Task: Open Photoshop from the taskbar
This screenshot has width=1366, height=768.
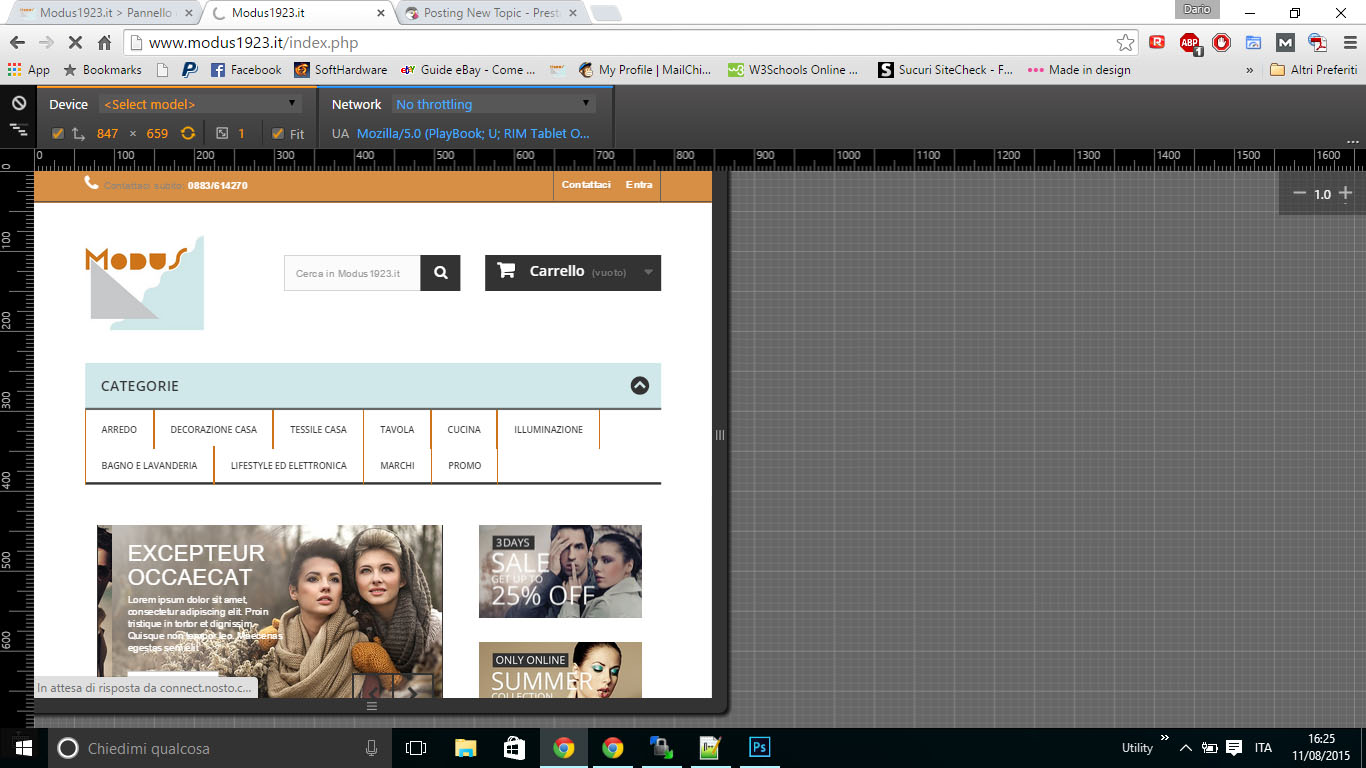Action: [759, 748]
